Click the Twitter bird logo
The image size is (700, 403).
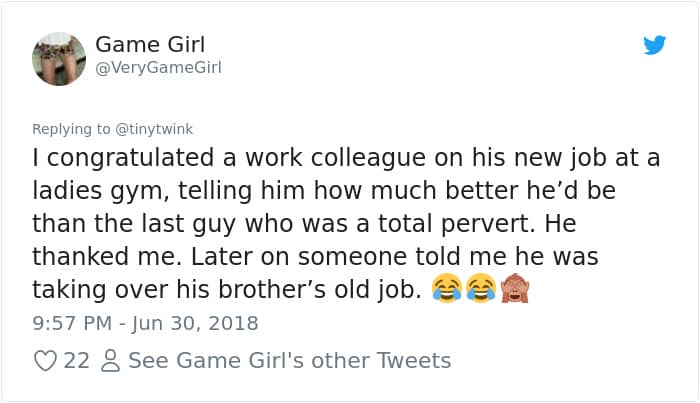tap(654, 45)
